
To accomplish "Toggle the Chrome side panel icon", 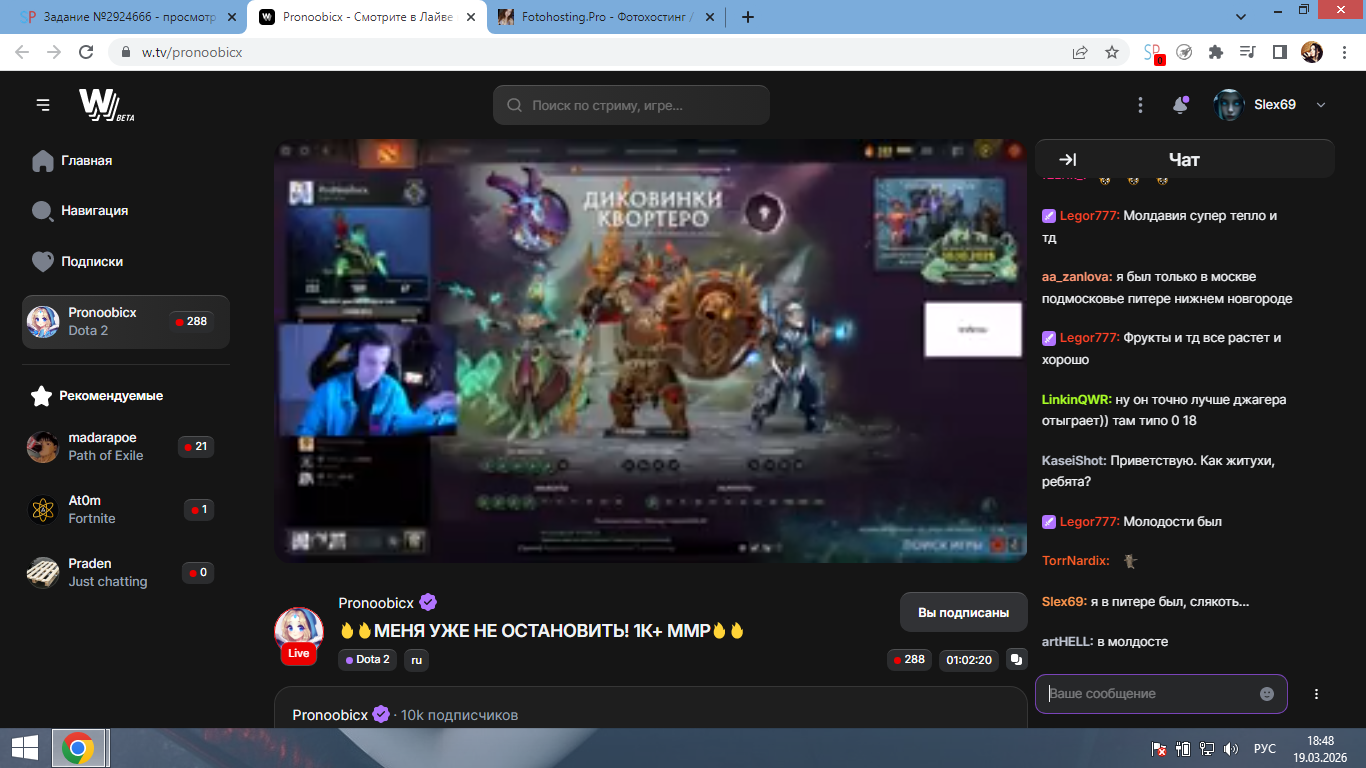I will 1279,52.
